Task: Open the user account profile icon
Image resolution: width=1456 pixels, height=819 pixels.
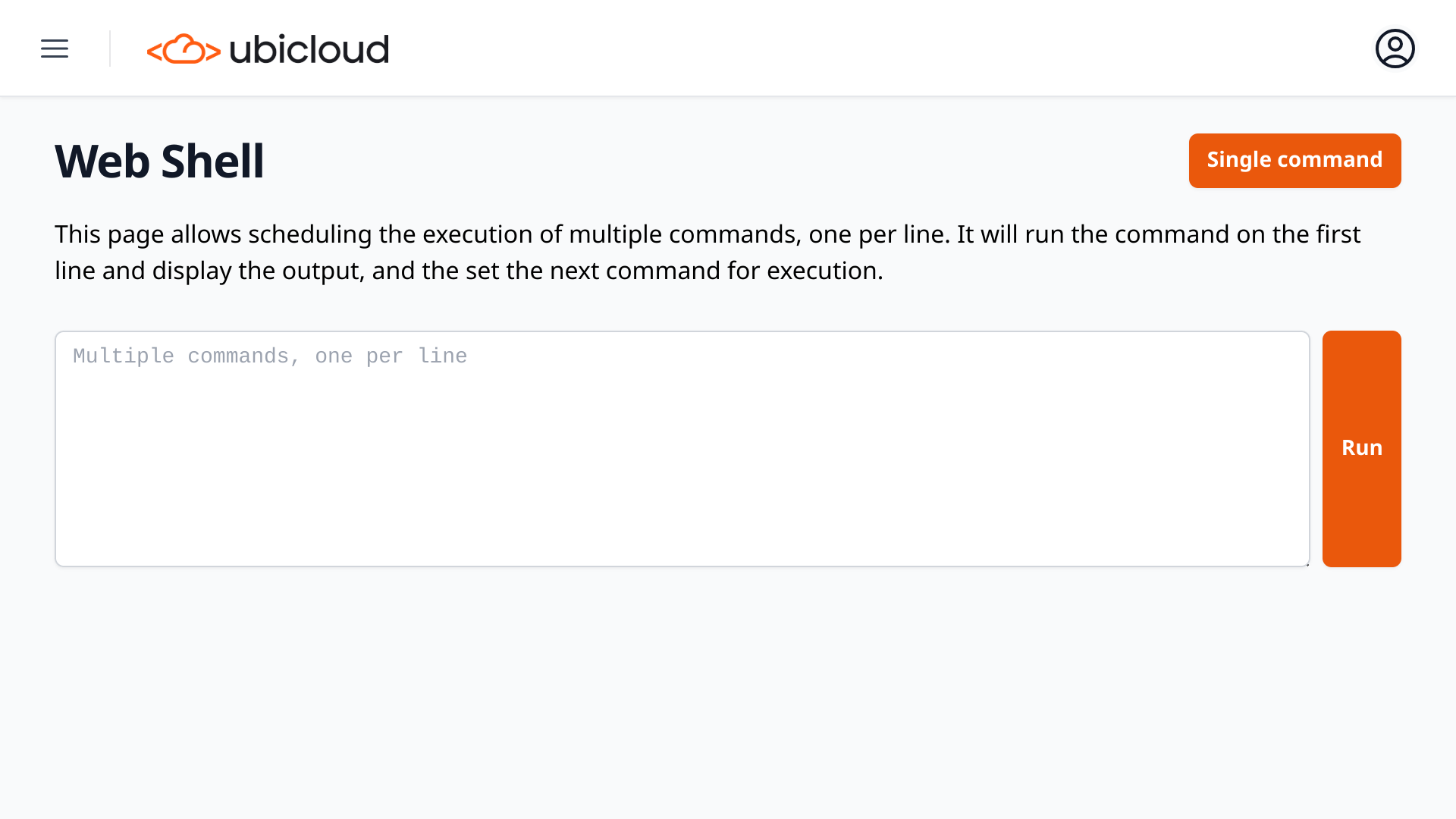Action: 1395,49
